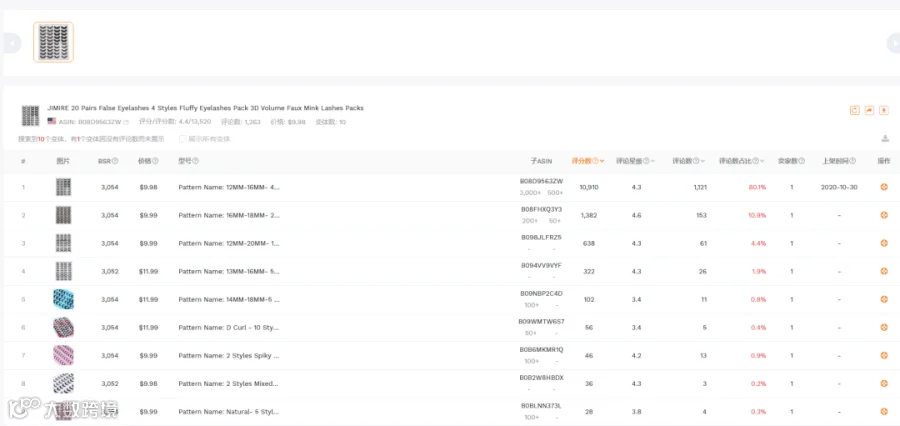
Task: Click the orange plus icon for B09NBP2C4D row
Action: 884,299
